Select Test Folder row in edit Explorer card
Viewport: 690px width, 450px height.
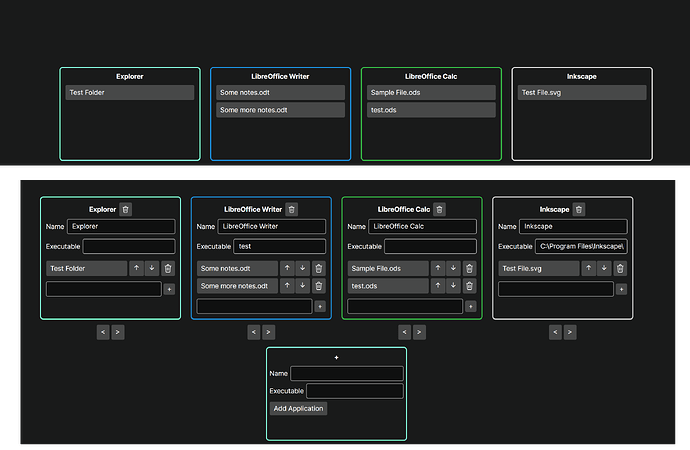87,268
